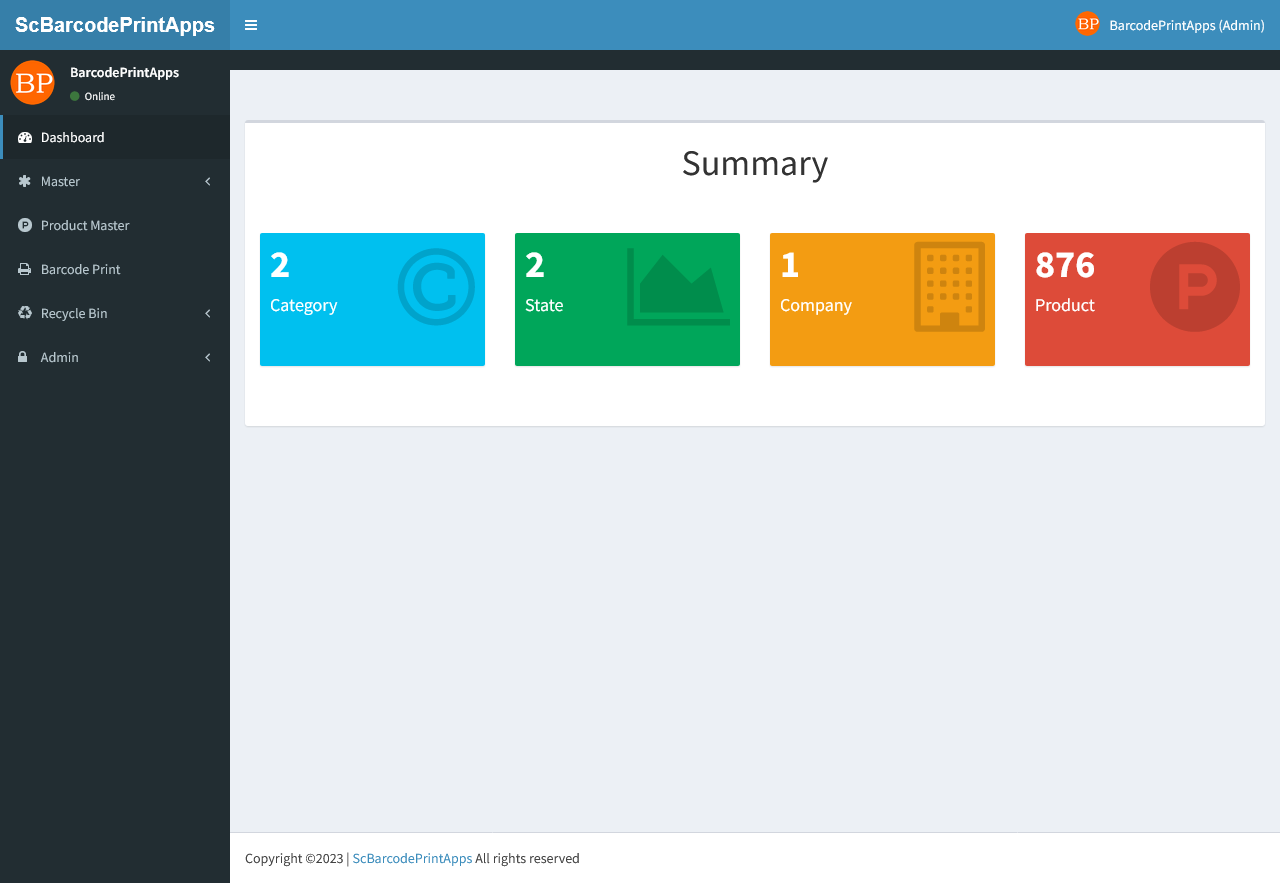Click the Barcode Print printer icon
Screen dimensions: 1280x883
click(25, 270)
